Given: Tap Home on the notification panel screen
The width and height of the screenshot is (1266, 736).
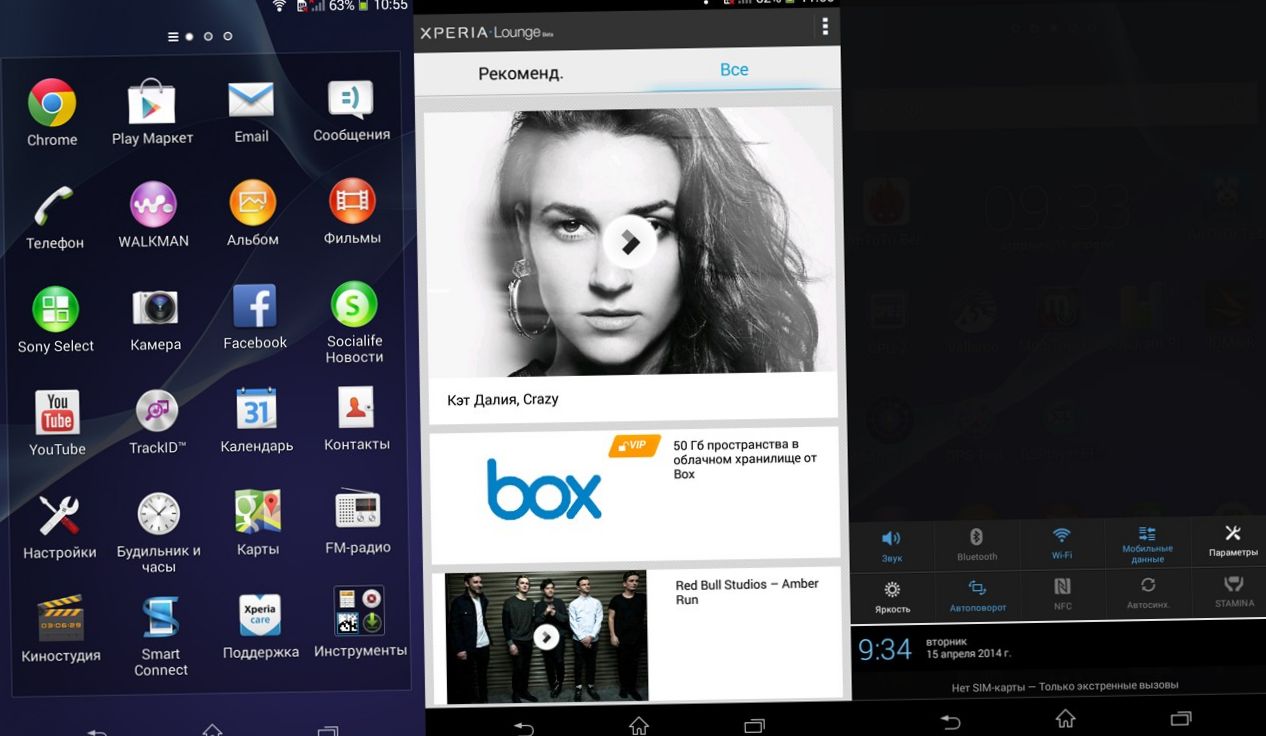Looking at the screenshot, I should (1066, 719).
